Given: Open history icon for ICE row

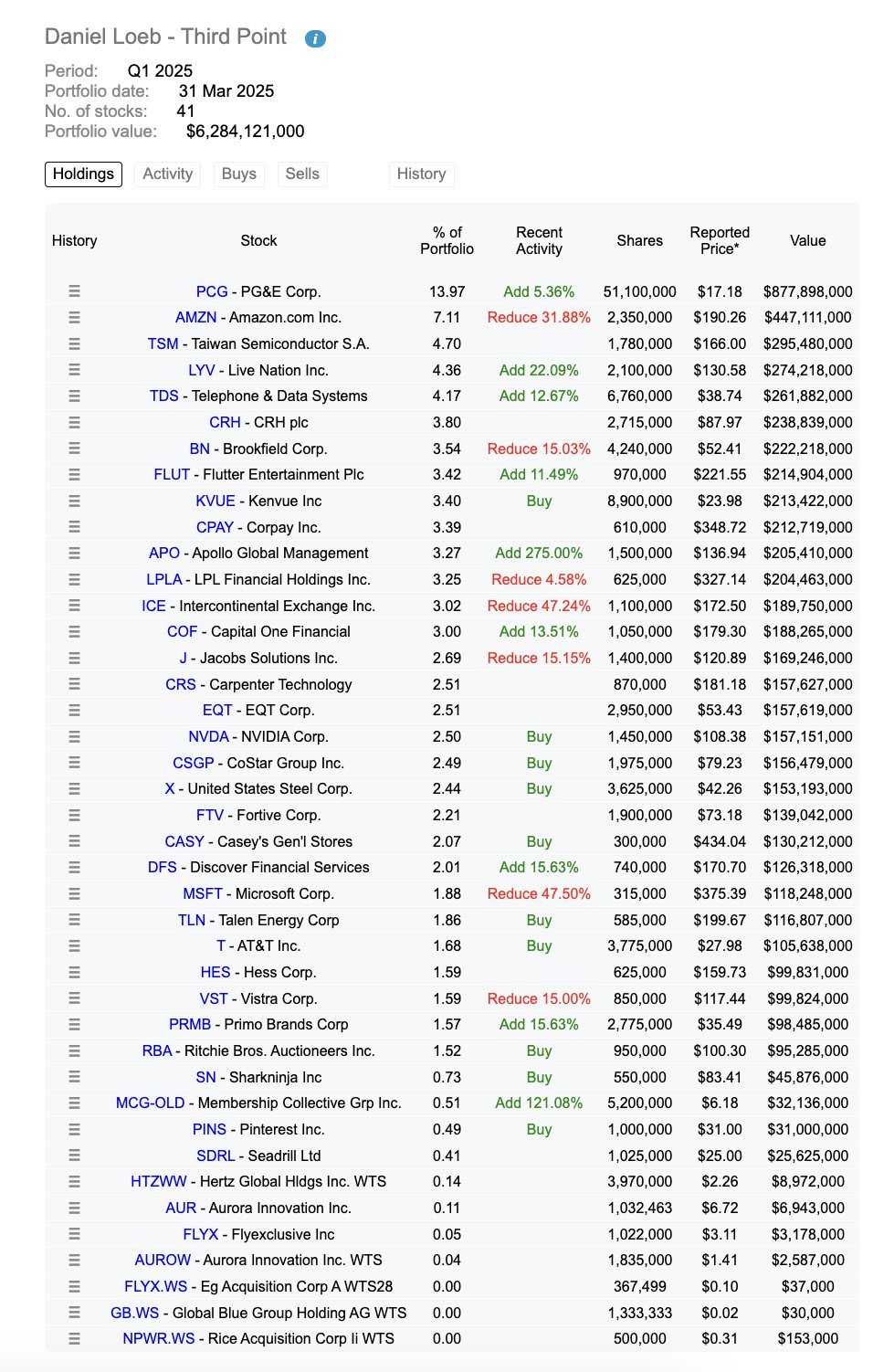Looking at the screenshot, I should [74, 606].
